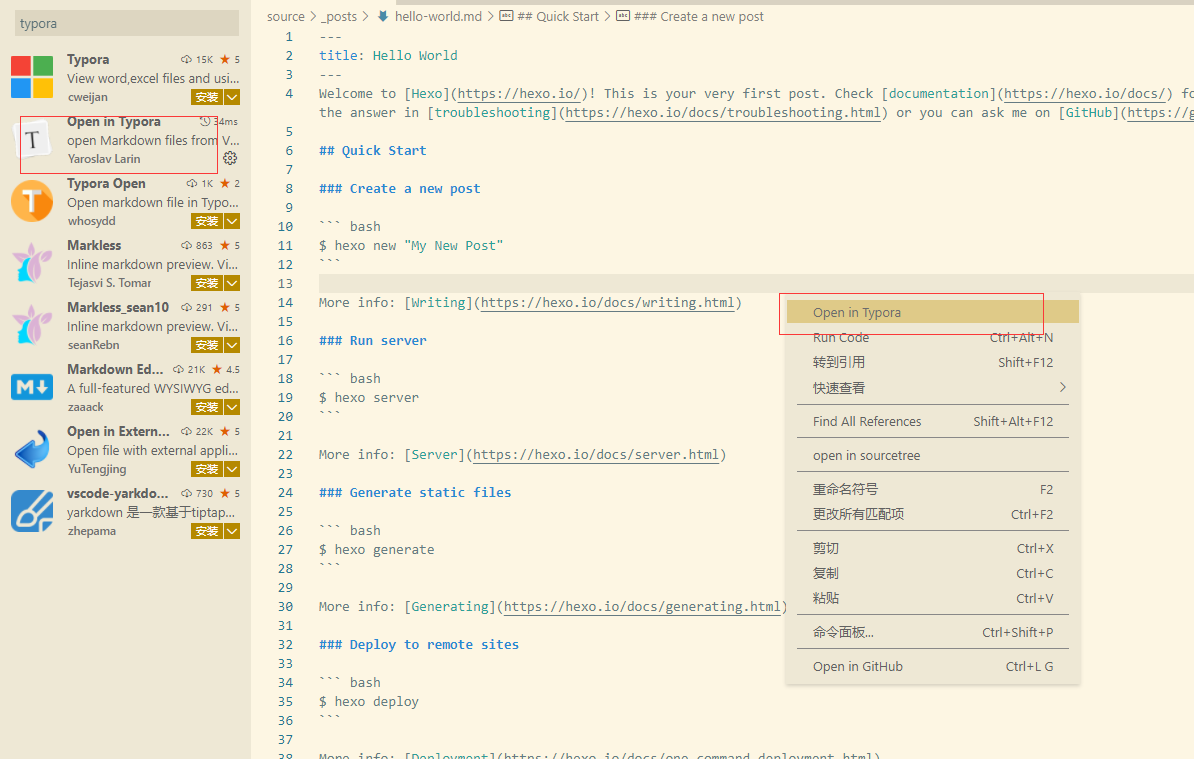This screenshot has width=1194, height=759.
Task: Install Open in External App by YuTengjing
Action: pyautogui.click(x=207, y=470)
